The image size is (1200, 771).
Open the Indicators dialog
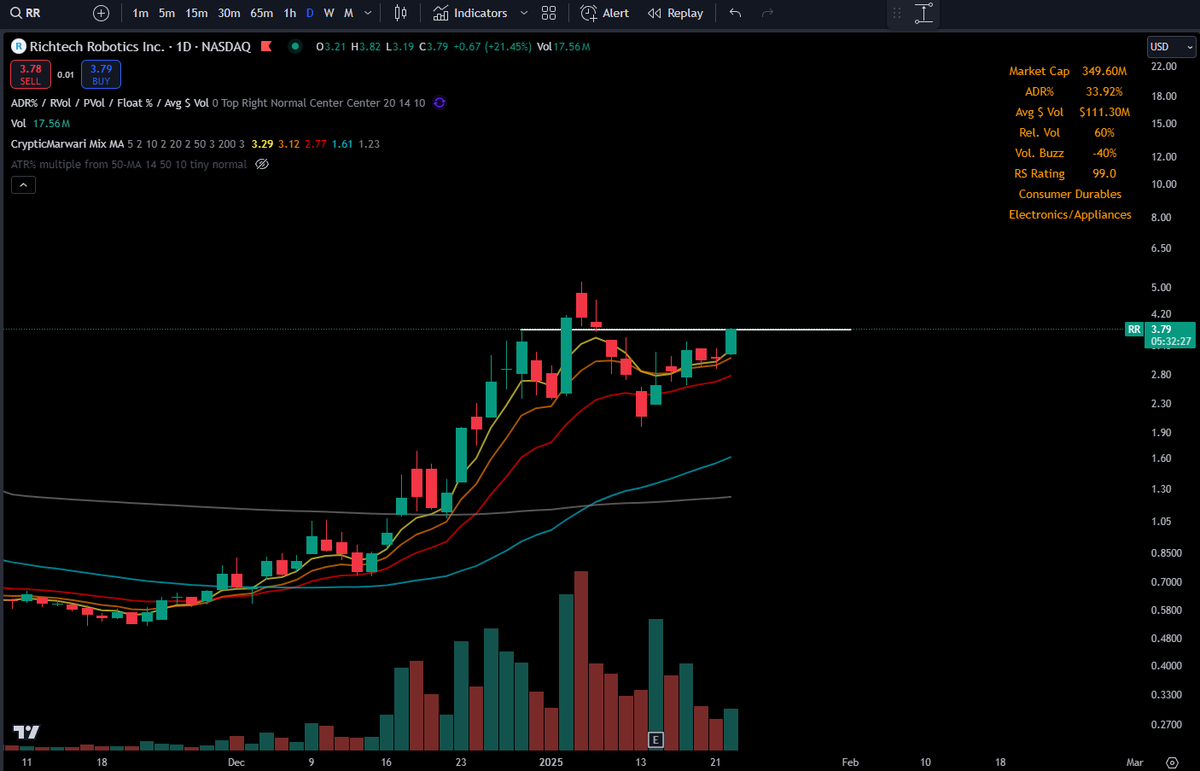tap(471, 13)
